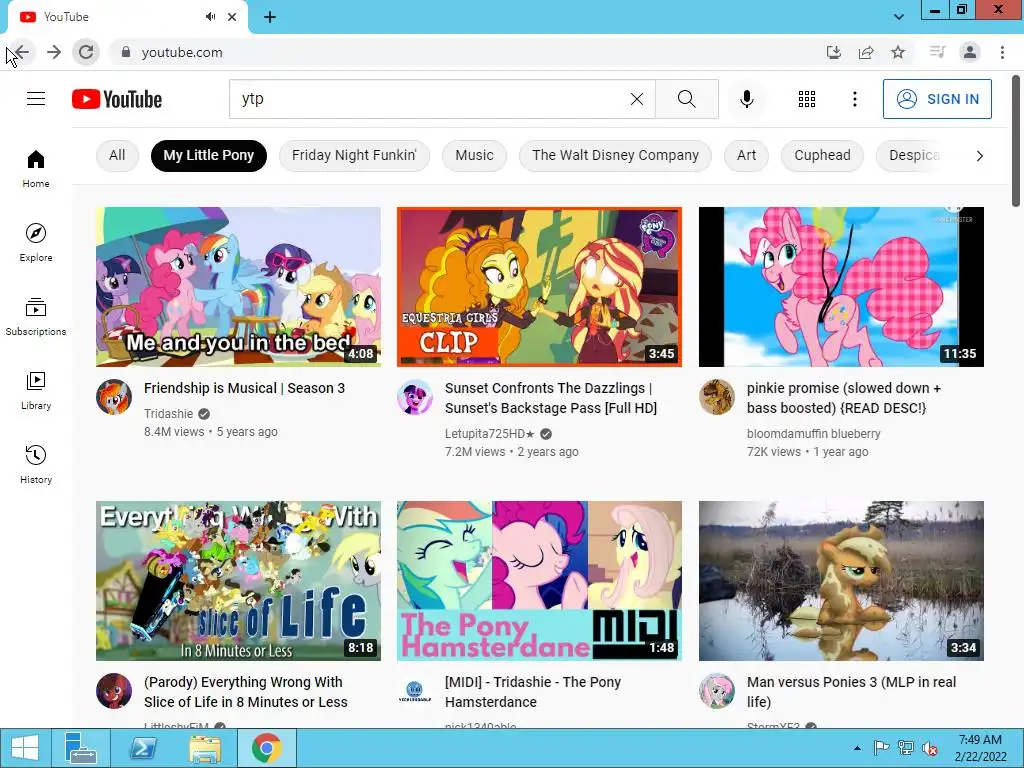Mute the tab via speaker icon
This screenshot has width=1024, height=768.
click(x=210, y=17)
